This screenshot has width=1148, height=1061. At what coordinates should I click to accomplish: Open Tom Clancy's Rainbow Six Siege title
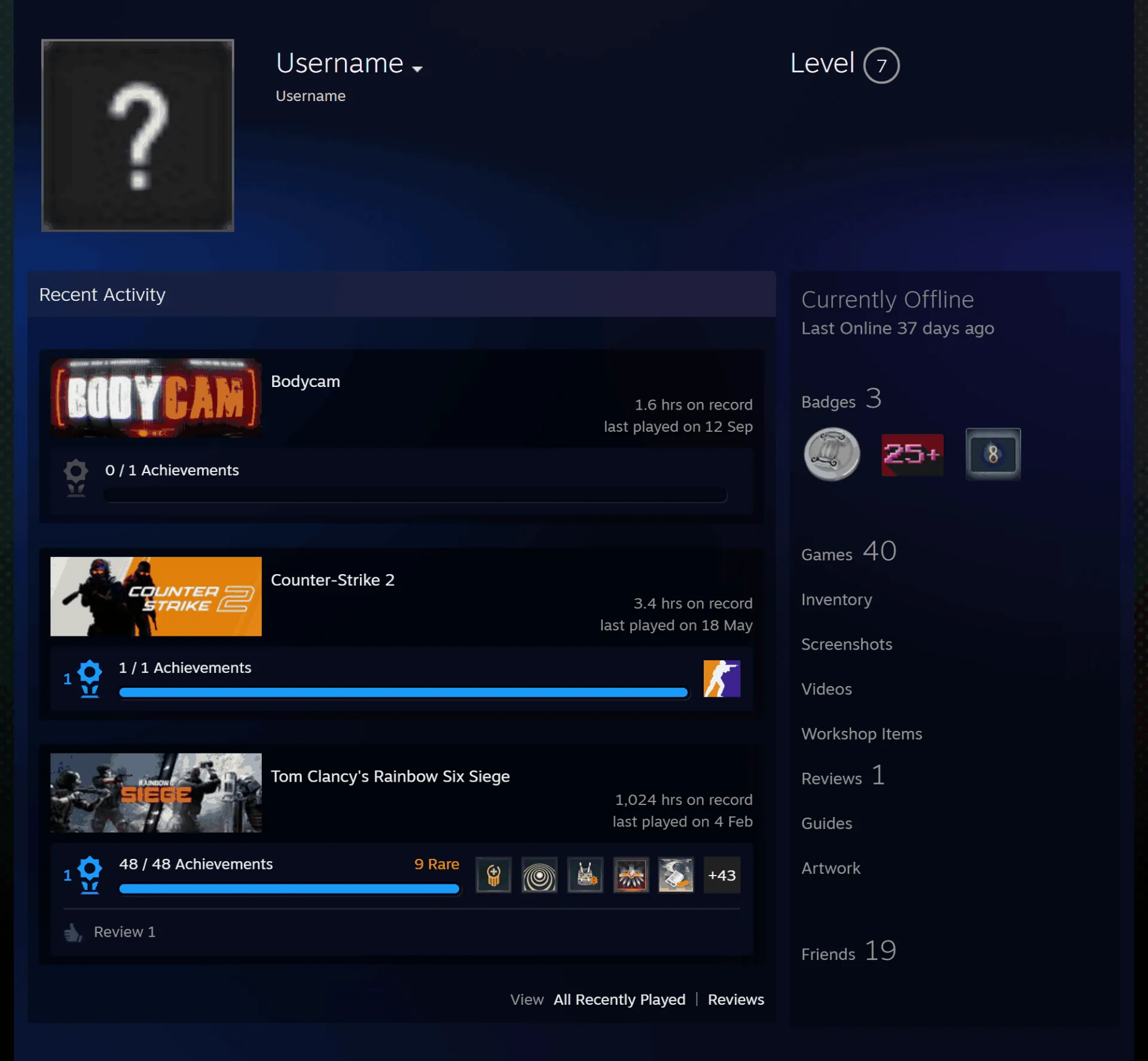tap(390, 776)
